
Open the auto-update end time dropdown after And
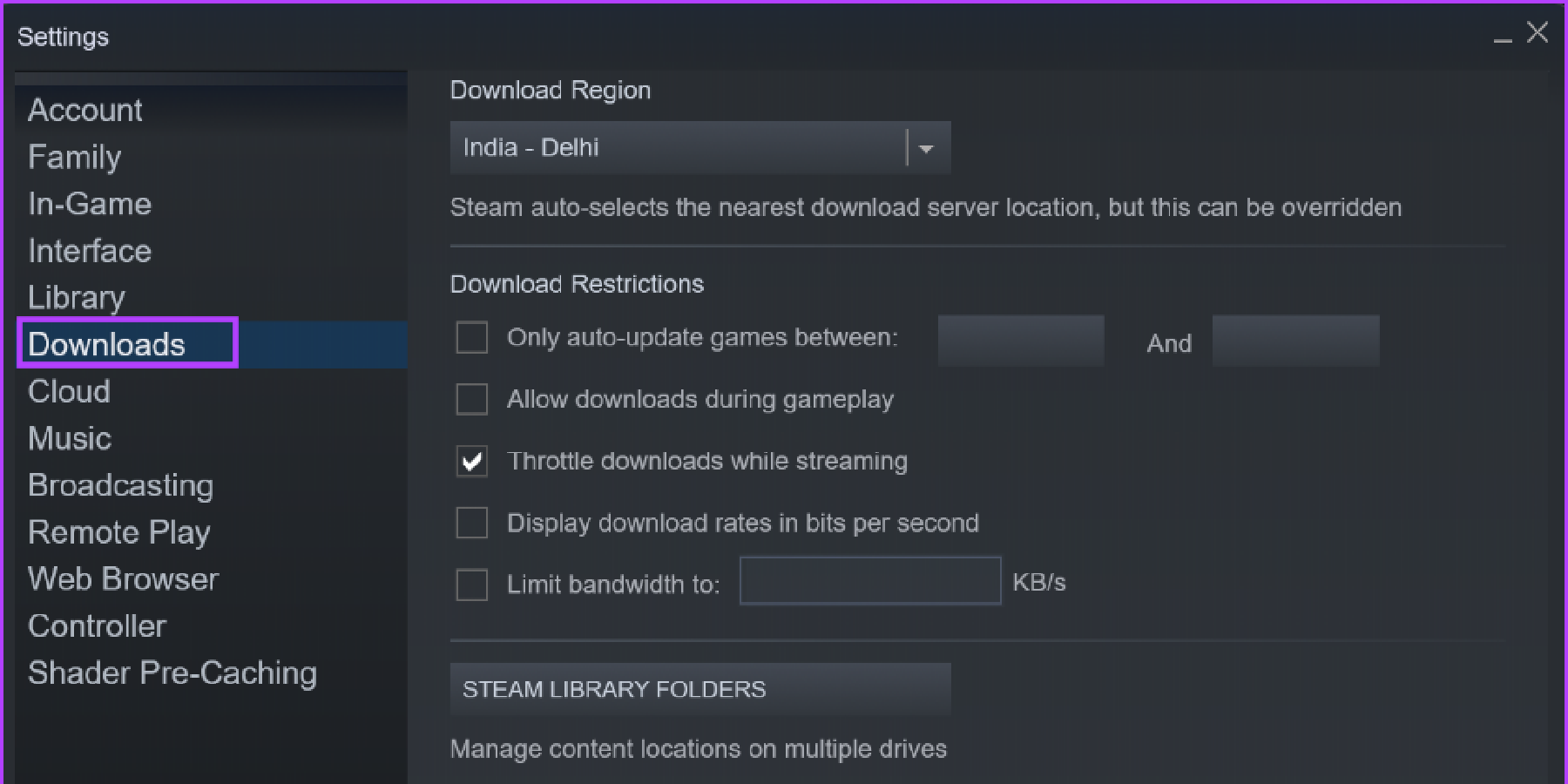coord(1296,341)
